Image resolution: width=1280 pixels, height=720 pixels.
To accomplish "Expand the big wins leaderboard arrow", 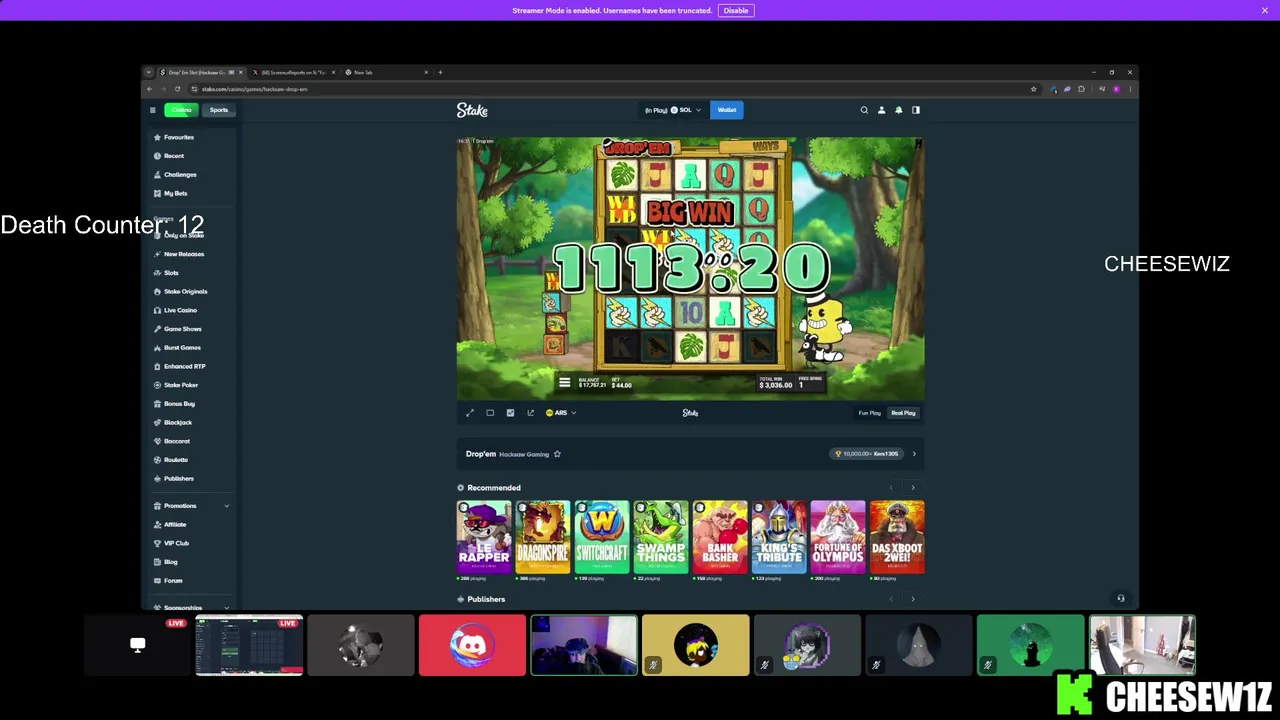I will pos(913,454).
